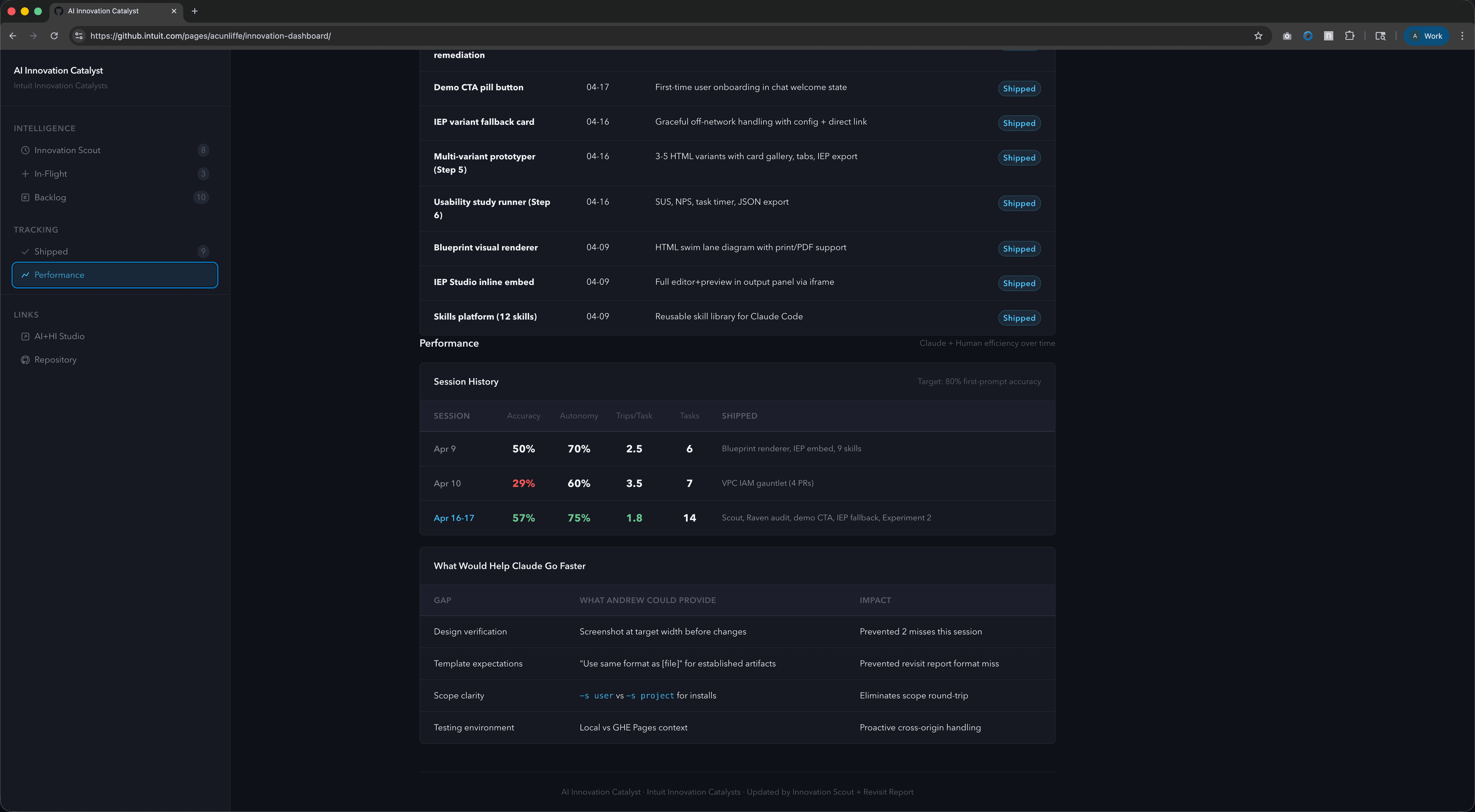The width and height of the screenshot is (1475, 812).
Task: Click the Shipped checkmark icon
Action: tap(25, 251)
